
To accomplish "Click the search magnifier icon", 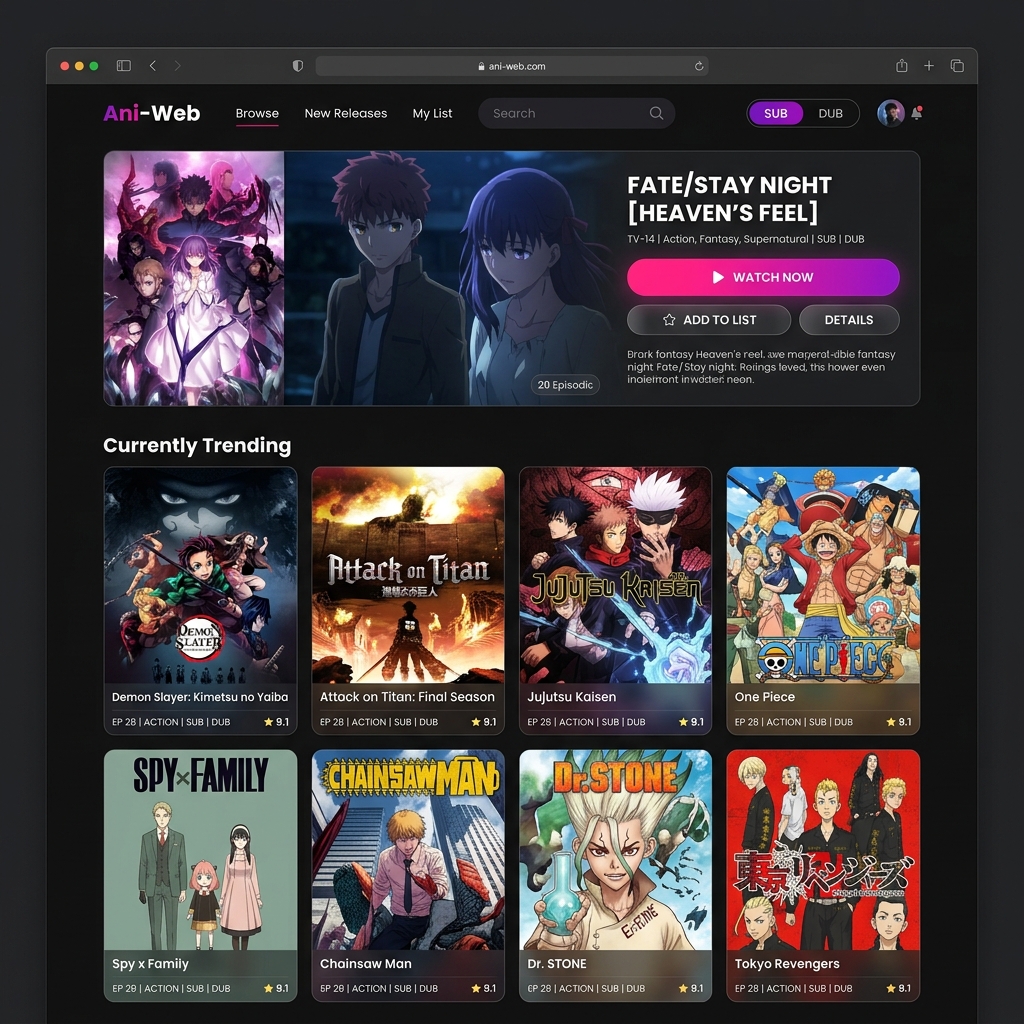I will click(x=656, y=113).
